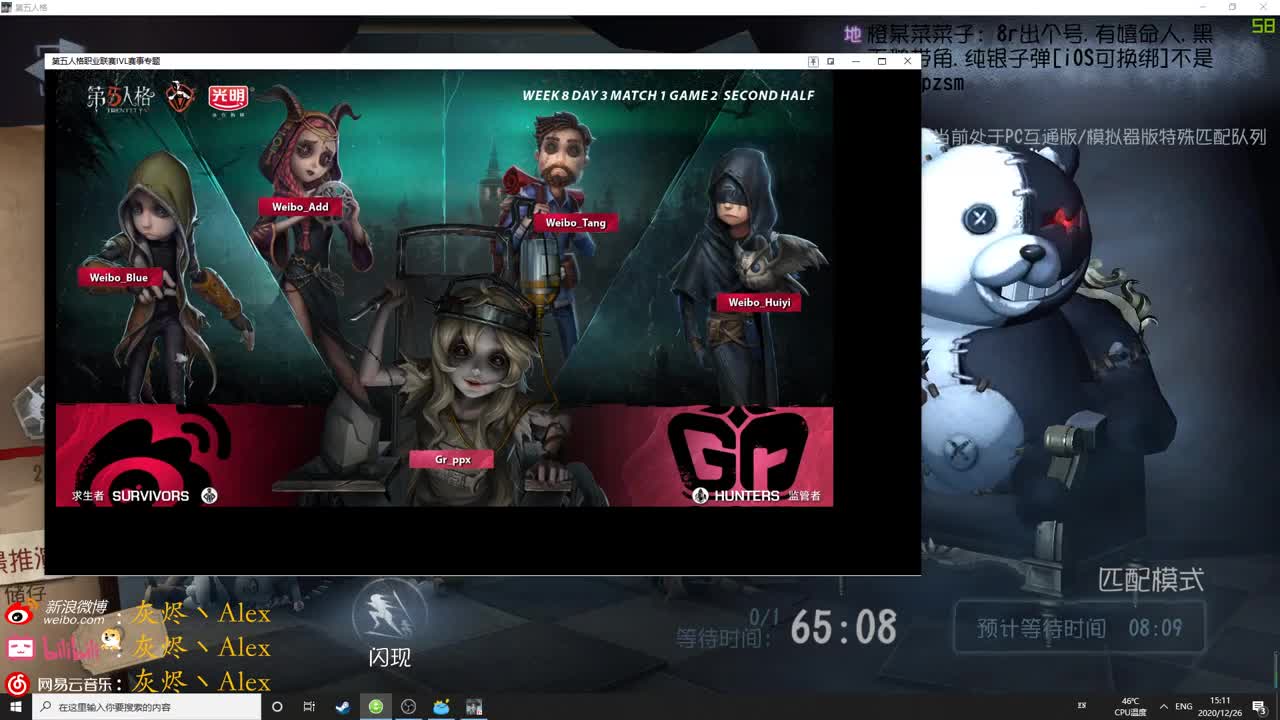Open the green round app on taskbar
Viewport: 1280px width, 720px height.
(x=375, y=707)
